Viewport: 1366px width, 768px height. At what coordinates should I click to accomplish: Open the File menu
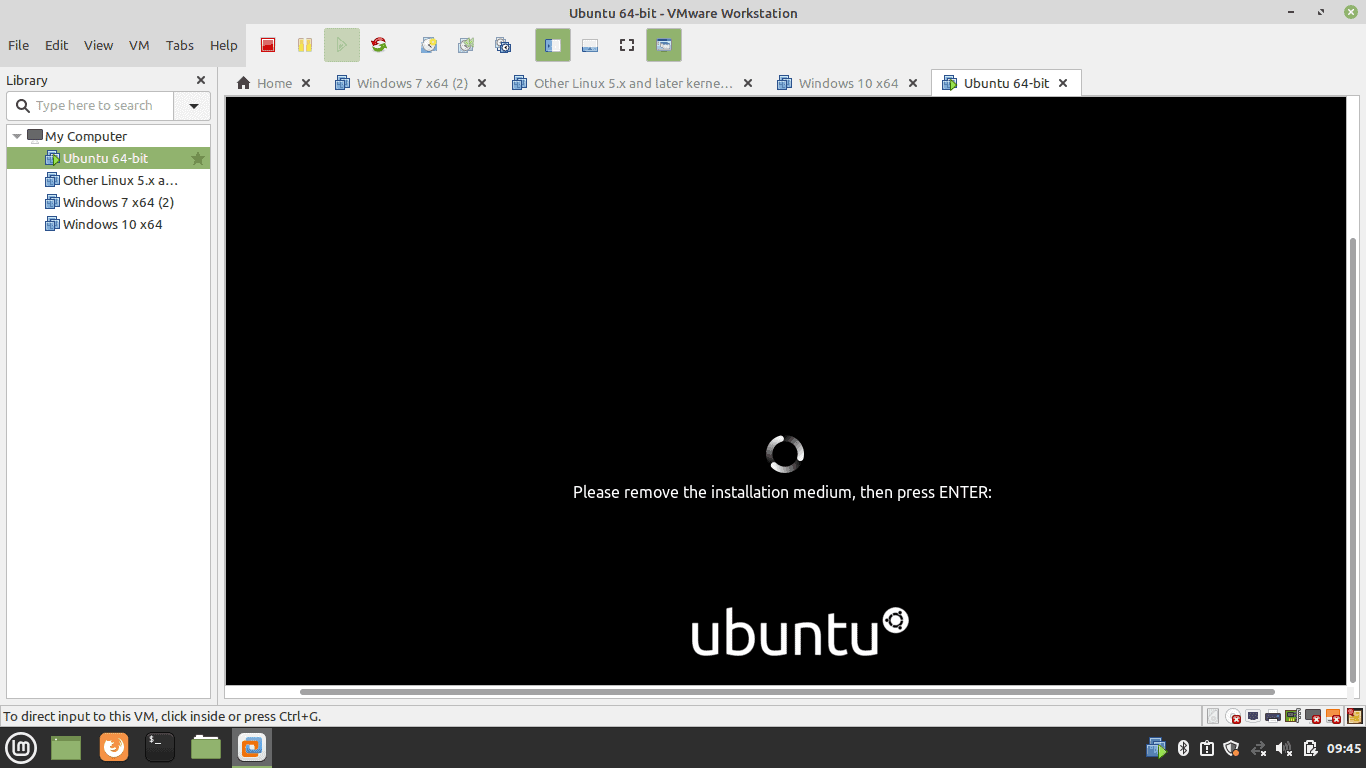(18, 45)
